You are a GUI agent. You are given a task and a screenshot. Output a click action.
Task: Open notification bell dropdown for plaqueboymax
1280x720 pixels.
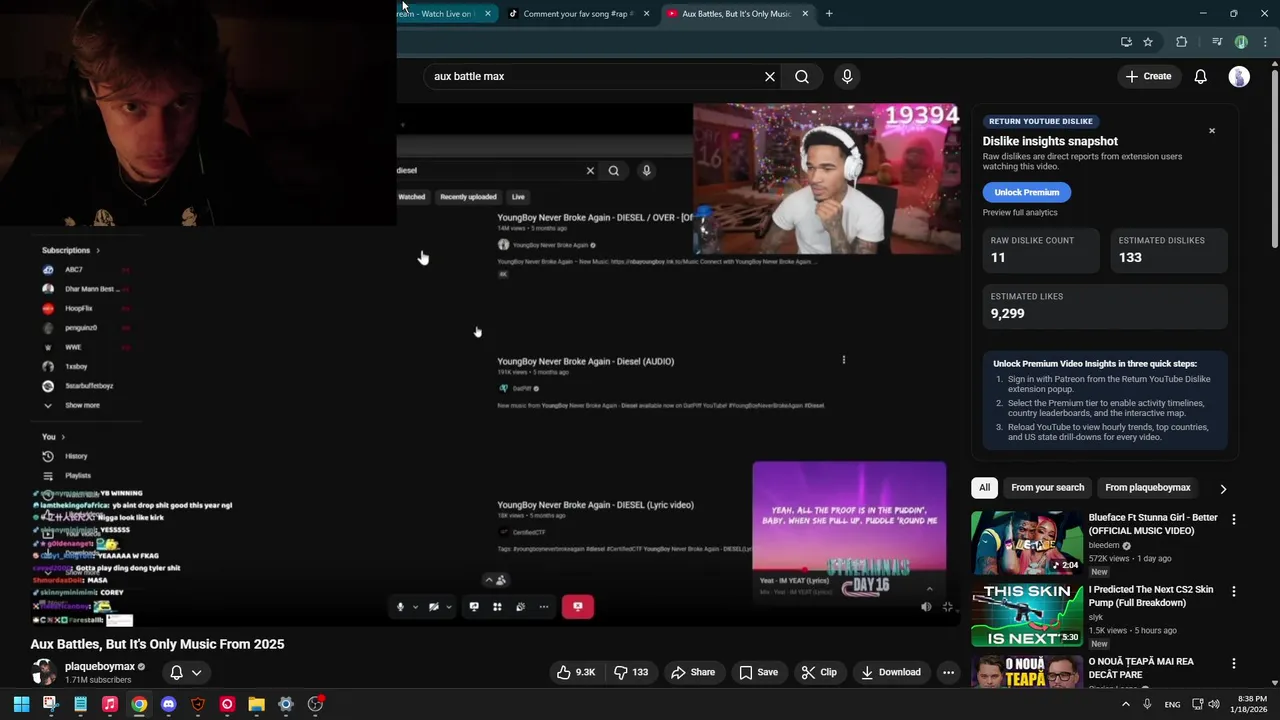[x=186, y=672]
